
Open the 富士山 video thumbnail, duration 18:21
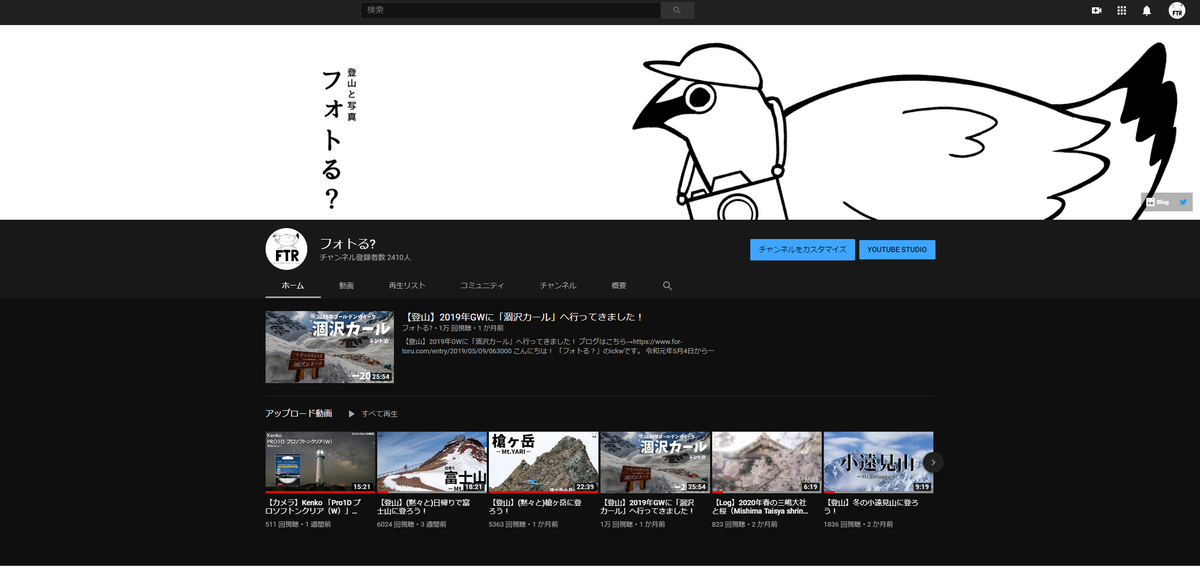(432, 463)
